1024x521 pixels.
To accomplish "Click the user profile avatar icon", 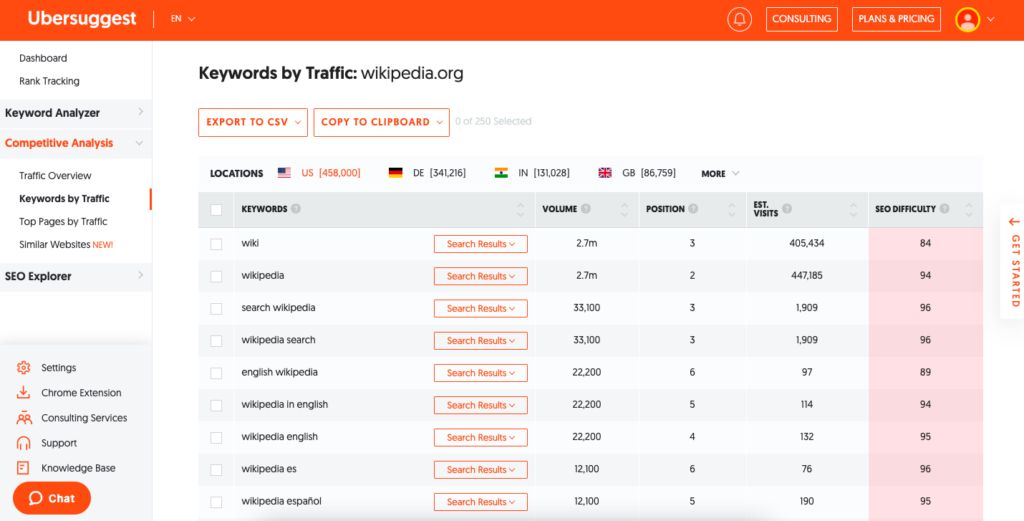I will (967, 20).
